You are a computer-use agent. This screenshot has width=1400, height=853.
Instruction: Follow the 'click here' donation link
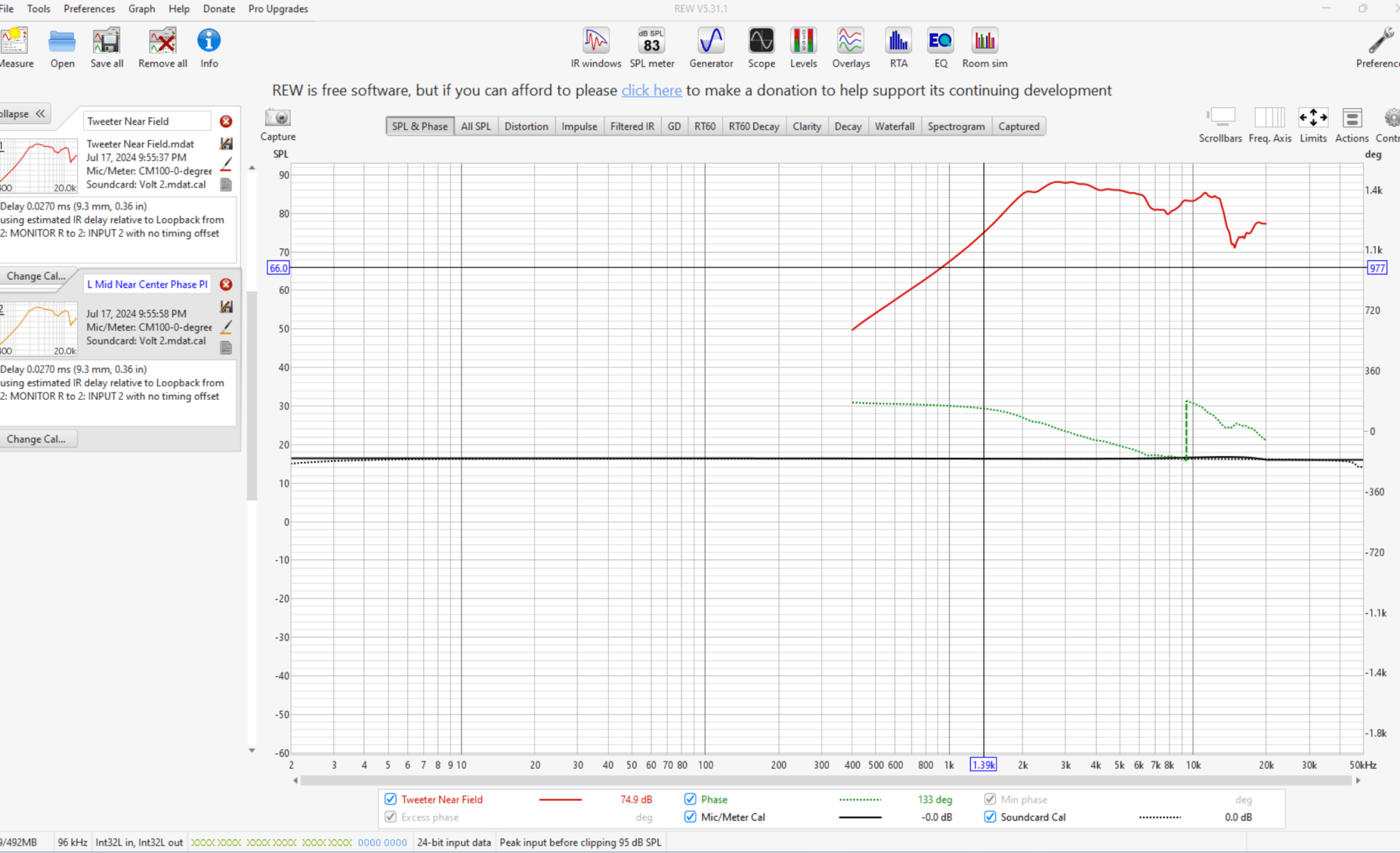point(651,90)
